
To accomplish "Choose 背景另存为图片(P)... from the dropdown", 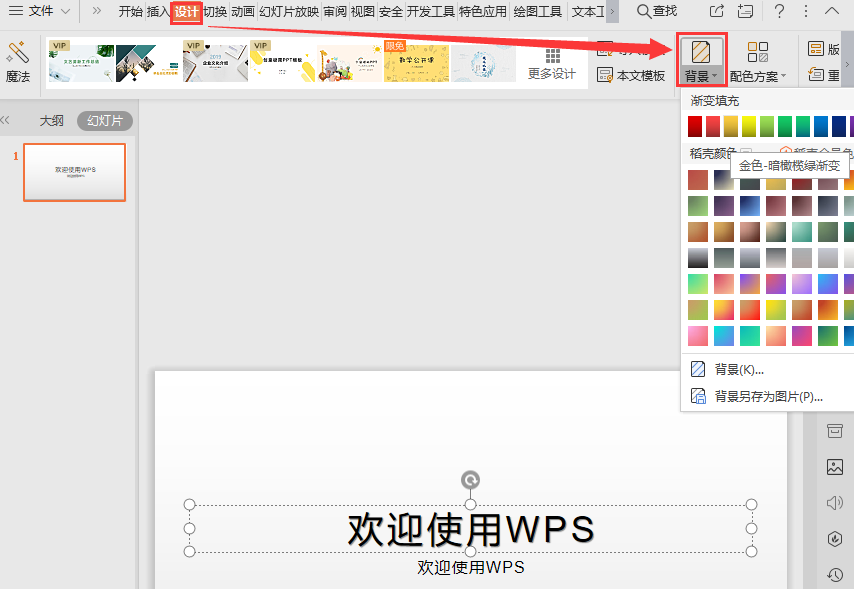I will 767,396.
